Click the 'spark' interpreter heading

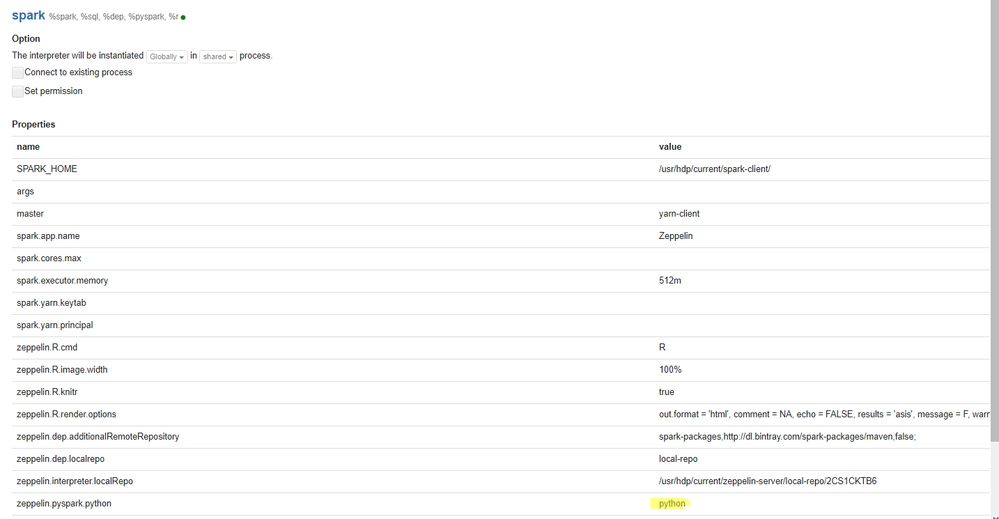click(29, 15)
